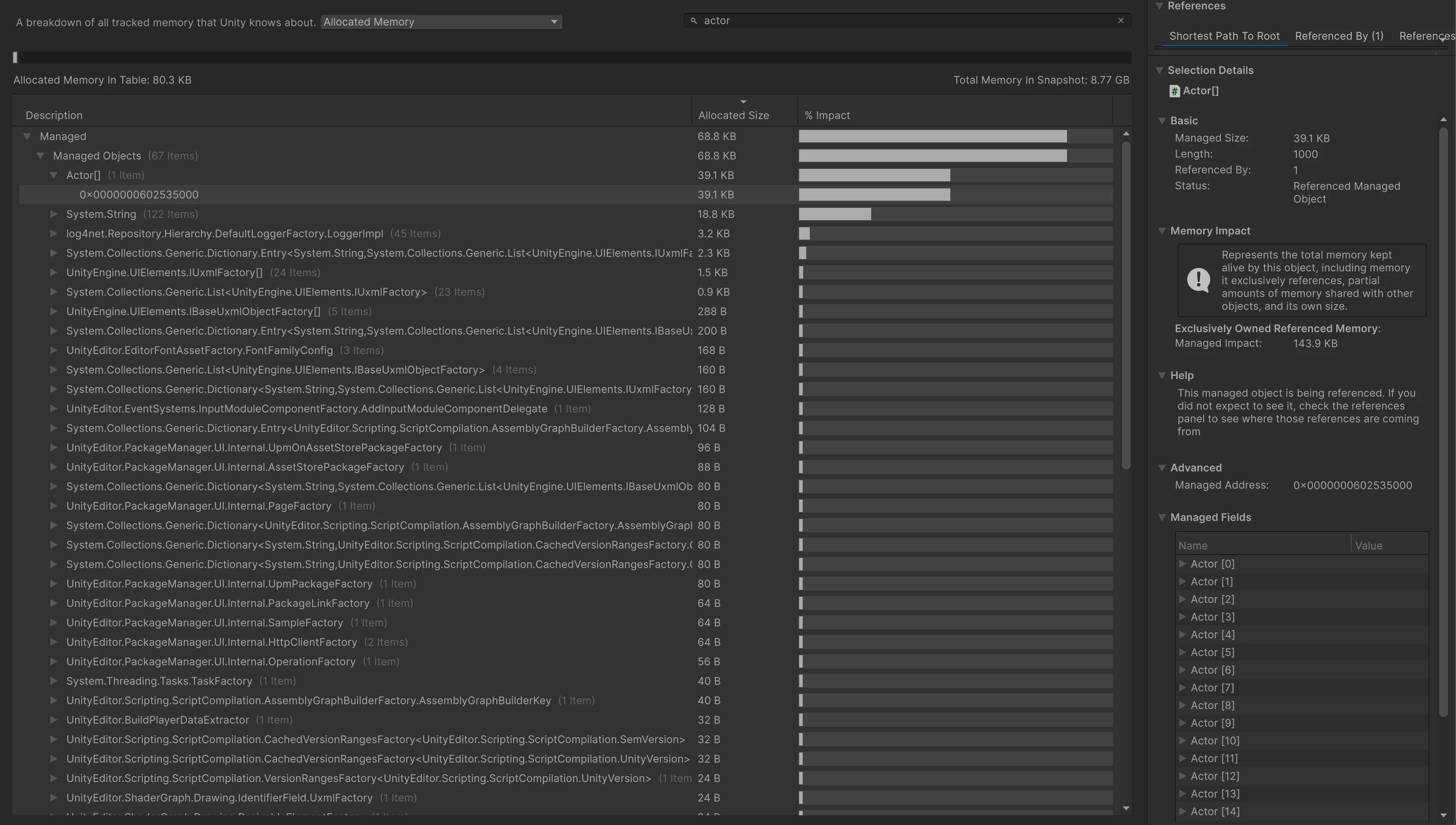Viewport: 1456px width, 825px height.
Task: Expand AssetStorePackageFactory row
Action: (x=53, y=467)
